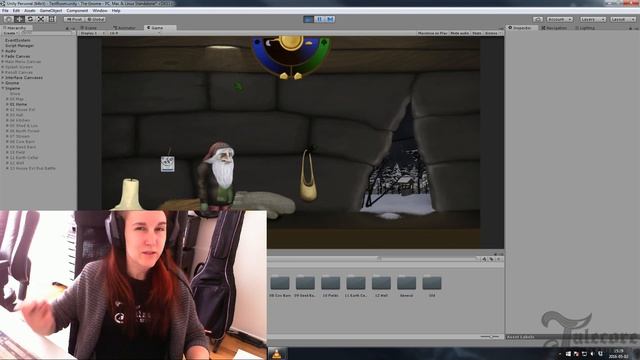The width and height of the screenshot is (640, 360).
Task: Select the Inspector tab
Action: [522, 28]
